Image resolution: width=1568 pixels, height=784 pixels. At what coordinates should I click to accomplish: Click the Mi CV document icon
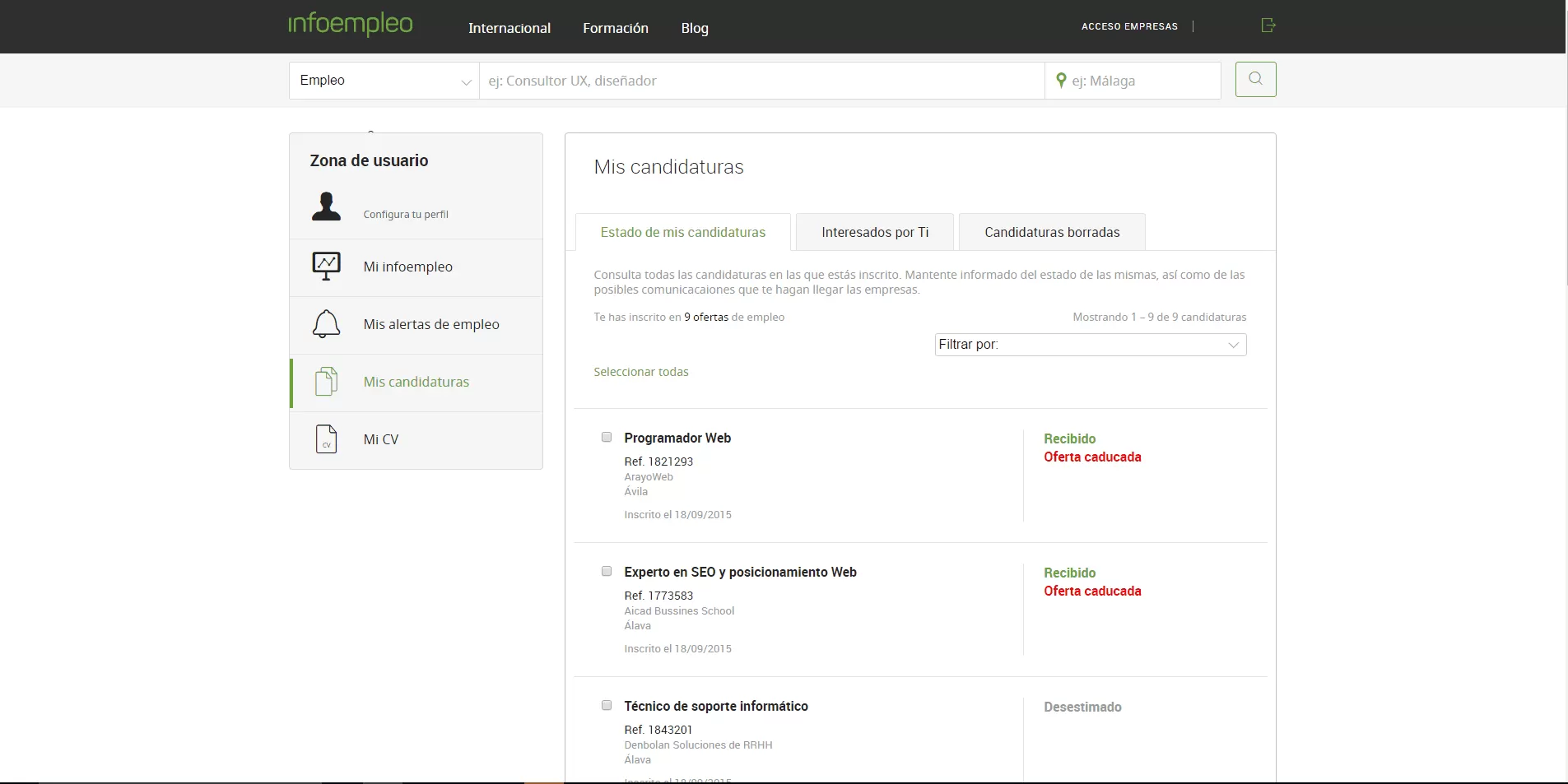click(x=326, y=439)
